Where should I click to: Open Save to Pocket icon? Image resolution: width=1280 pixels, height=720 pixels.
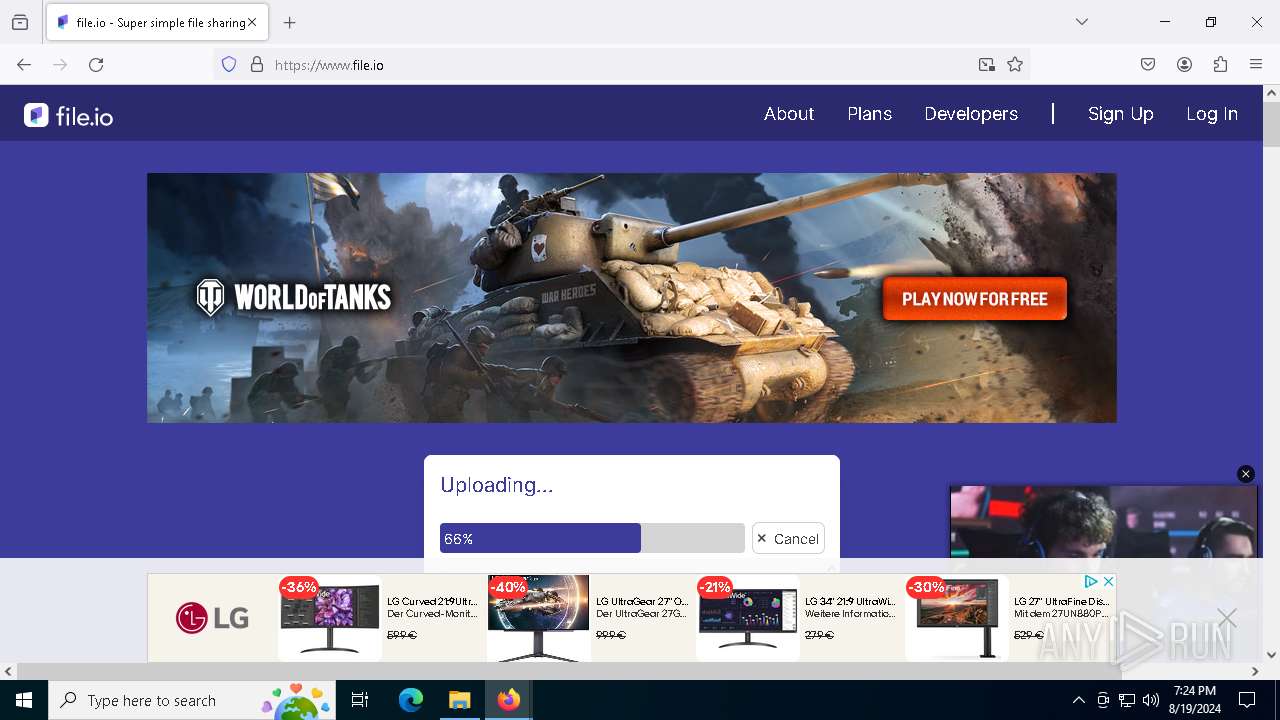pos(1148,65)
